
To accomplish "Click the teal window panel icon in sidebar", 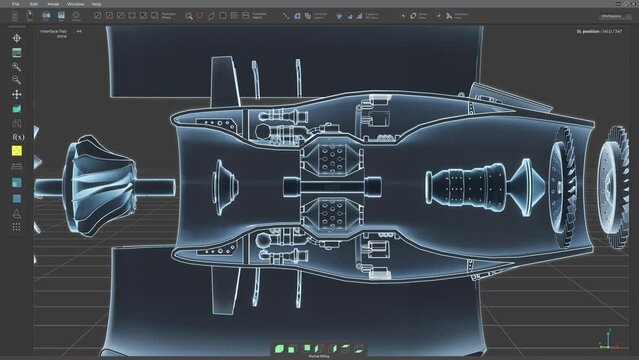I will pos(17,53).
